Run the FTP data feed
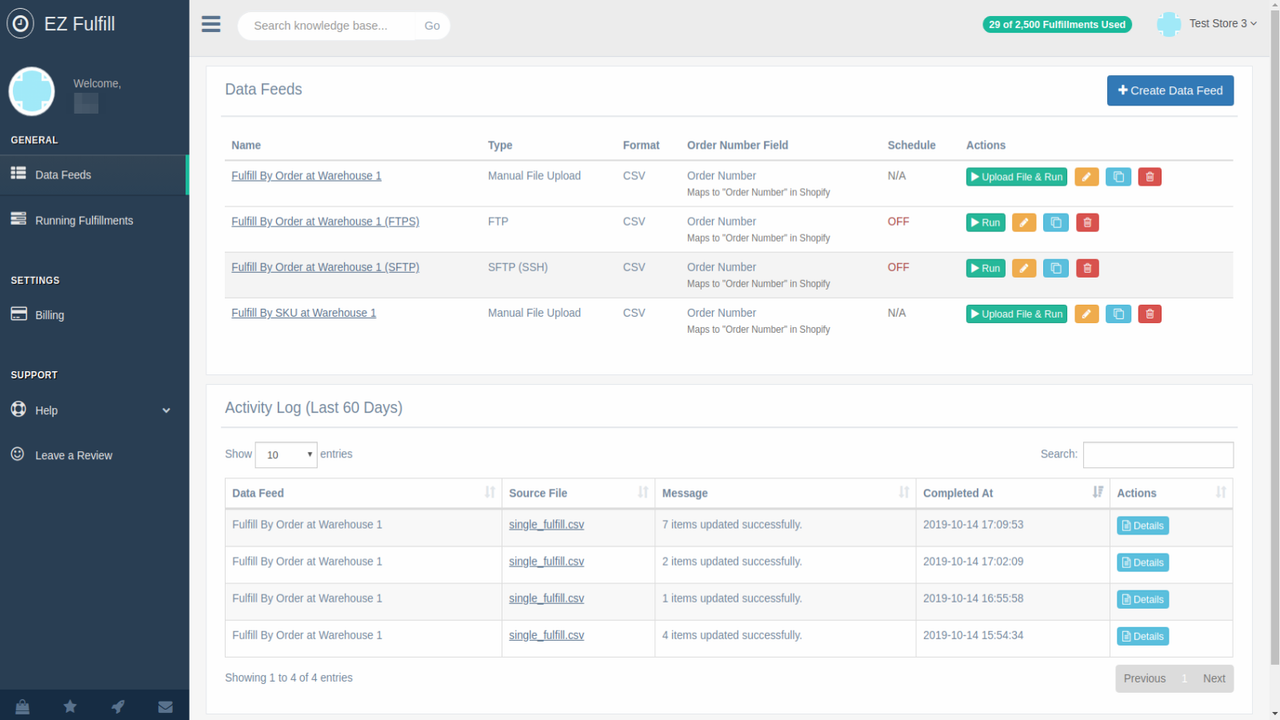 point(985,222)
